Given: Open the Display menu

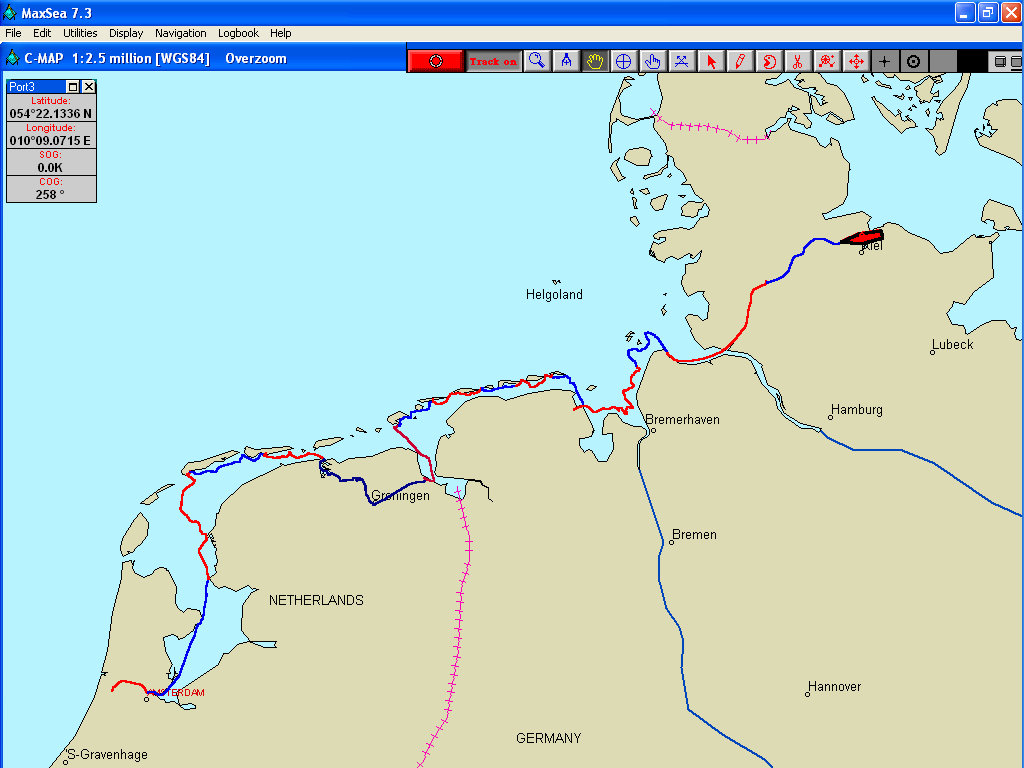Looking at the screenshot, I should click(126, 33).
